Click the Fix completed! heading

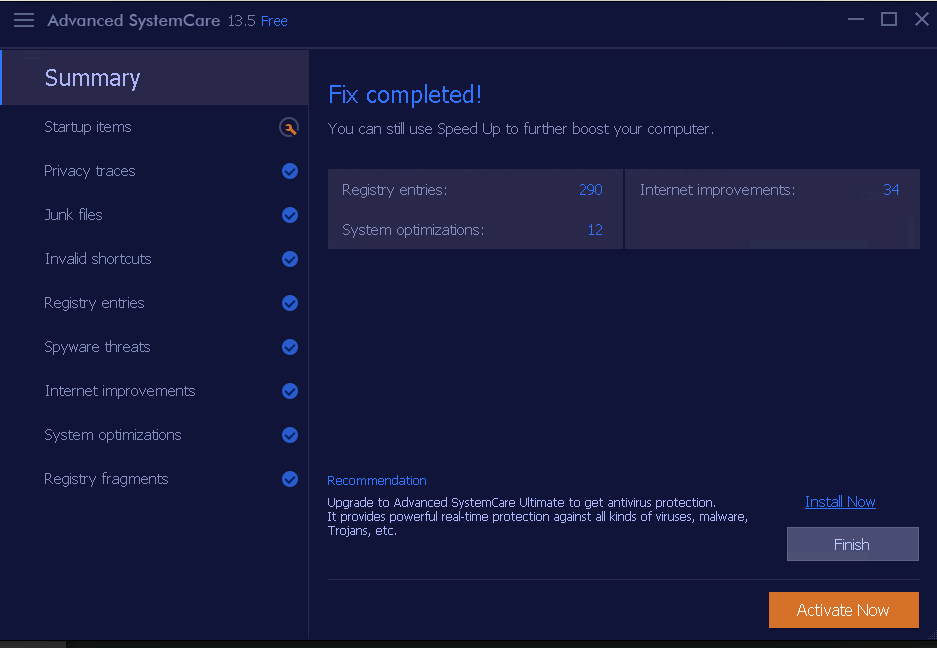[x=405, y=94]
